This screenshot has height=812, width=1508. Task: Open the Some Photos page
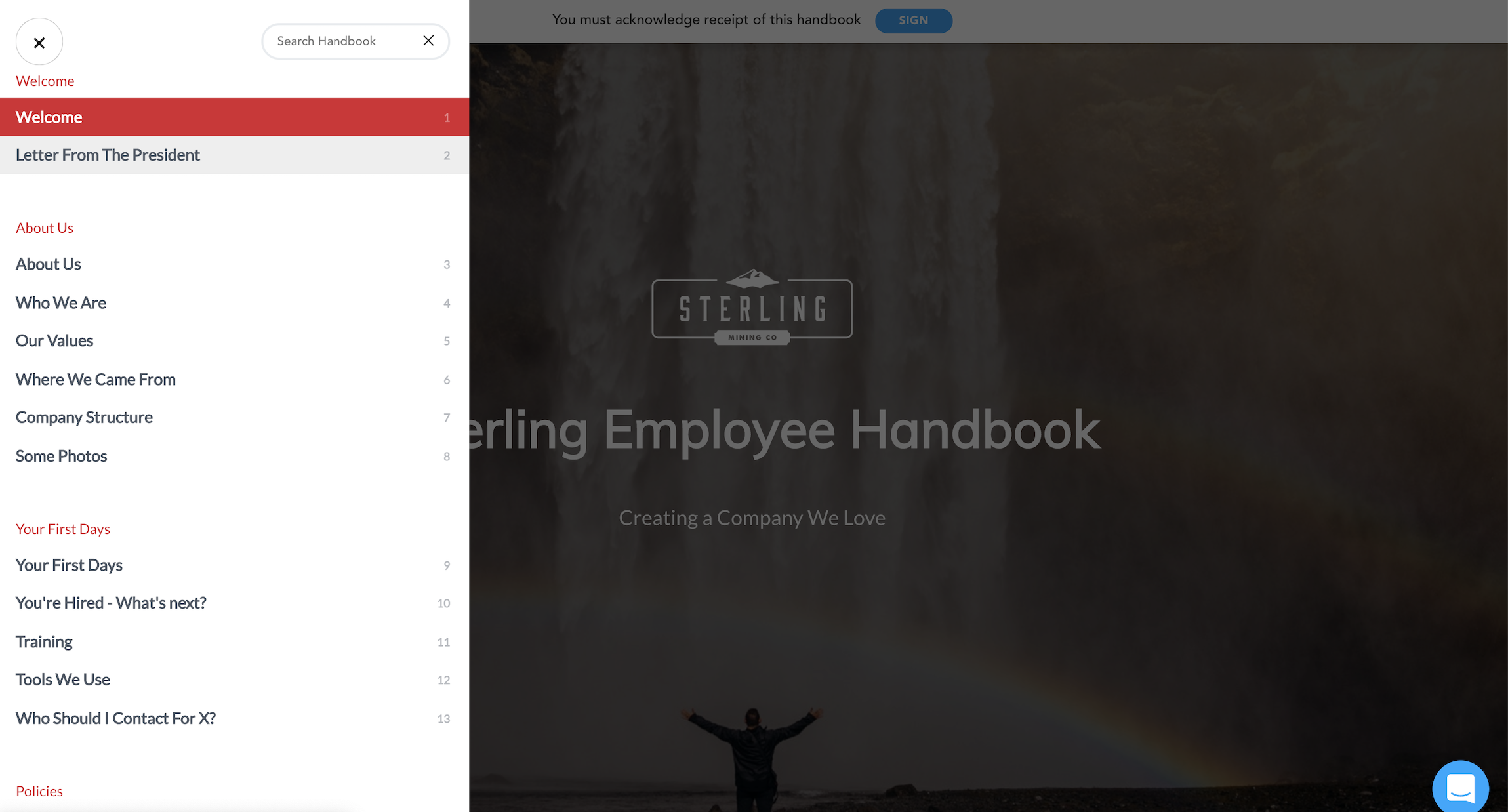tap(61, 457)
